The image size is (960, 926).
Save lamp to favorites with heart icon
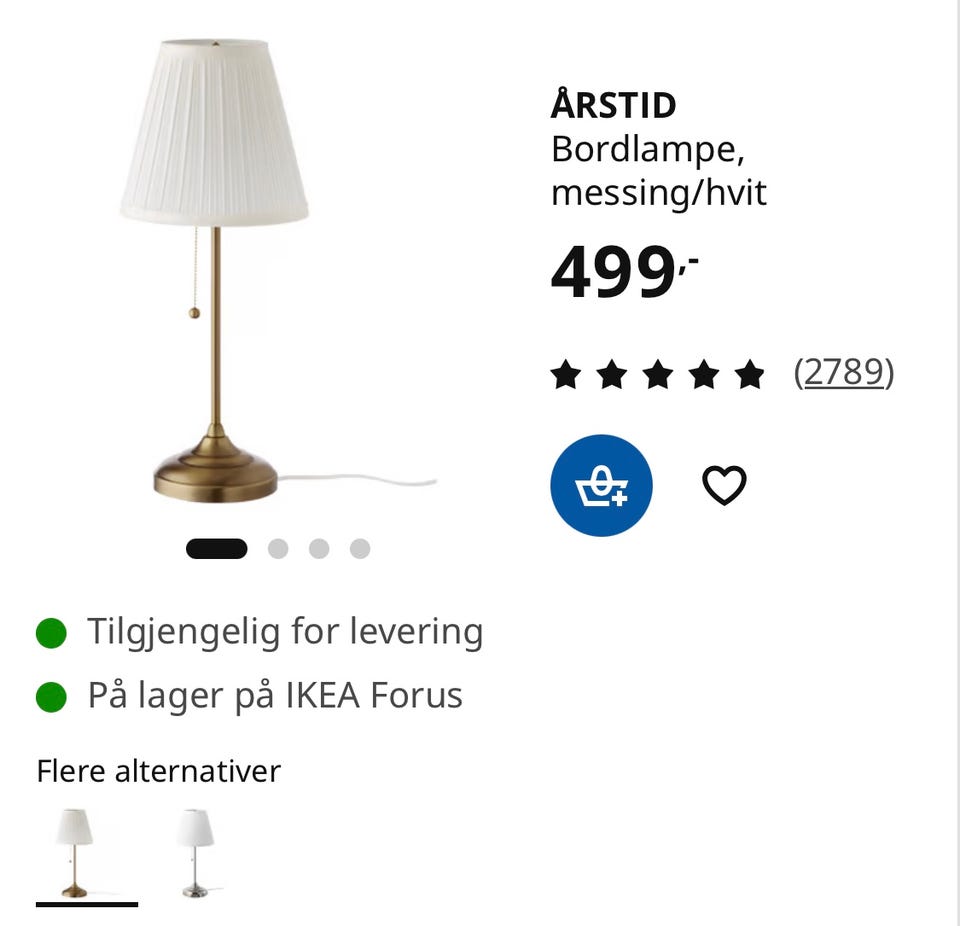(724, 485)
